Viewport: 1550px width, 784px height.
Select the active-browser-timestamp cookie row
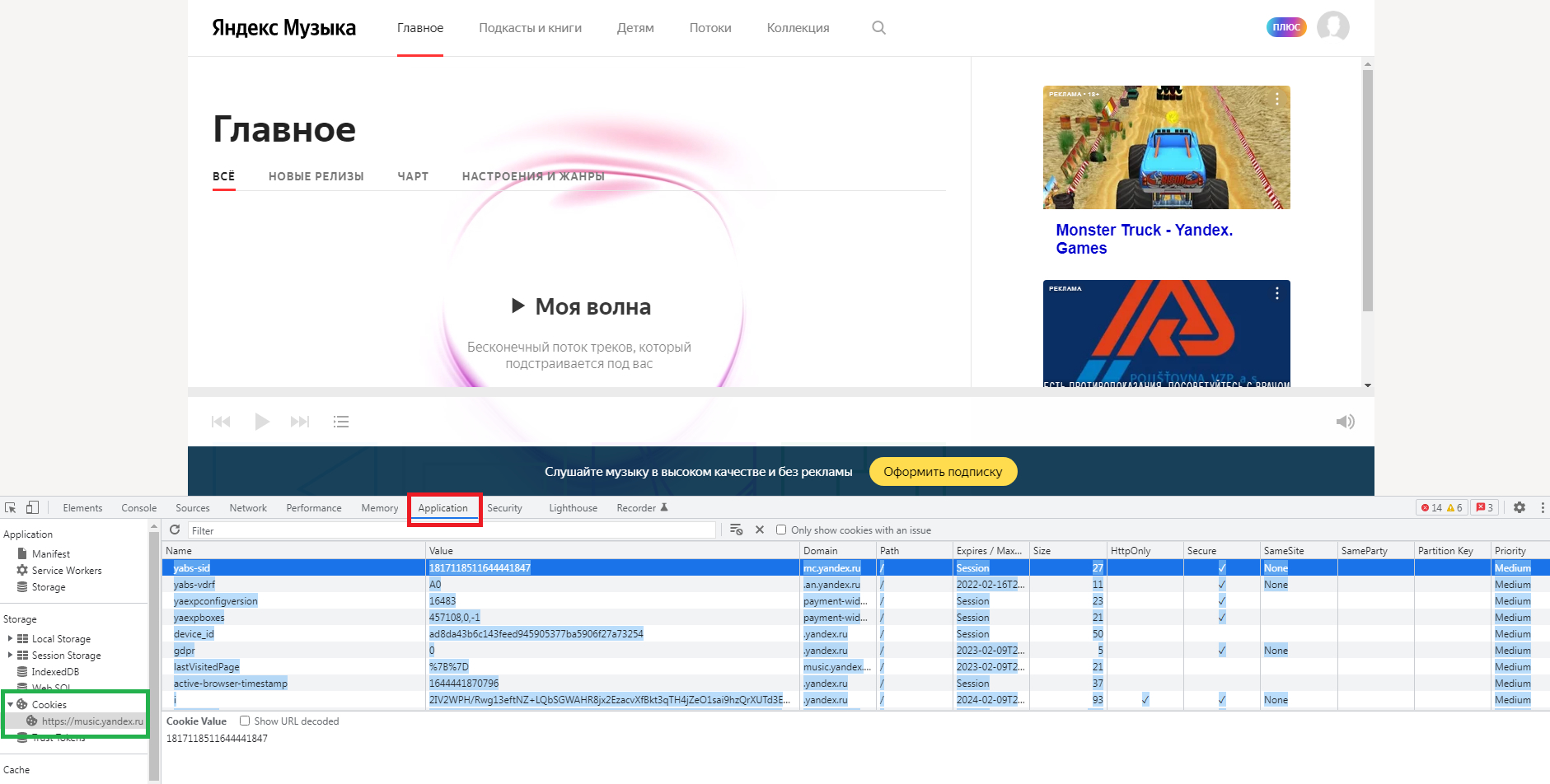[x=855, y=683]
